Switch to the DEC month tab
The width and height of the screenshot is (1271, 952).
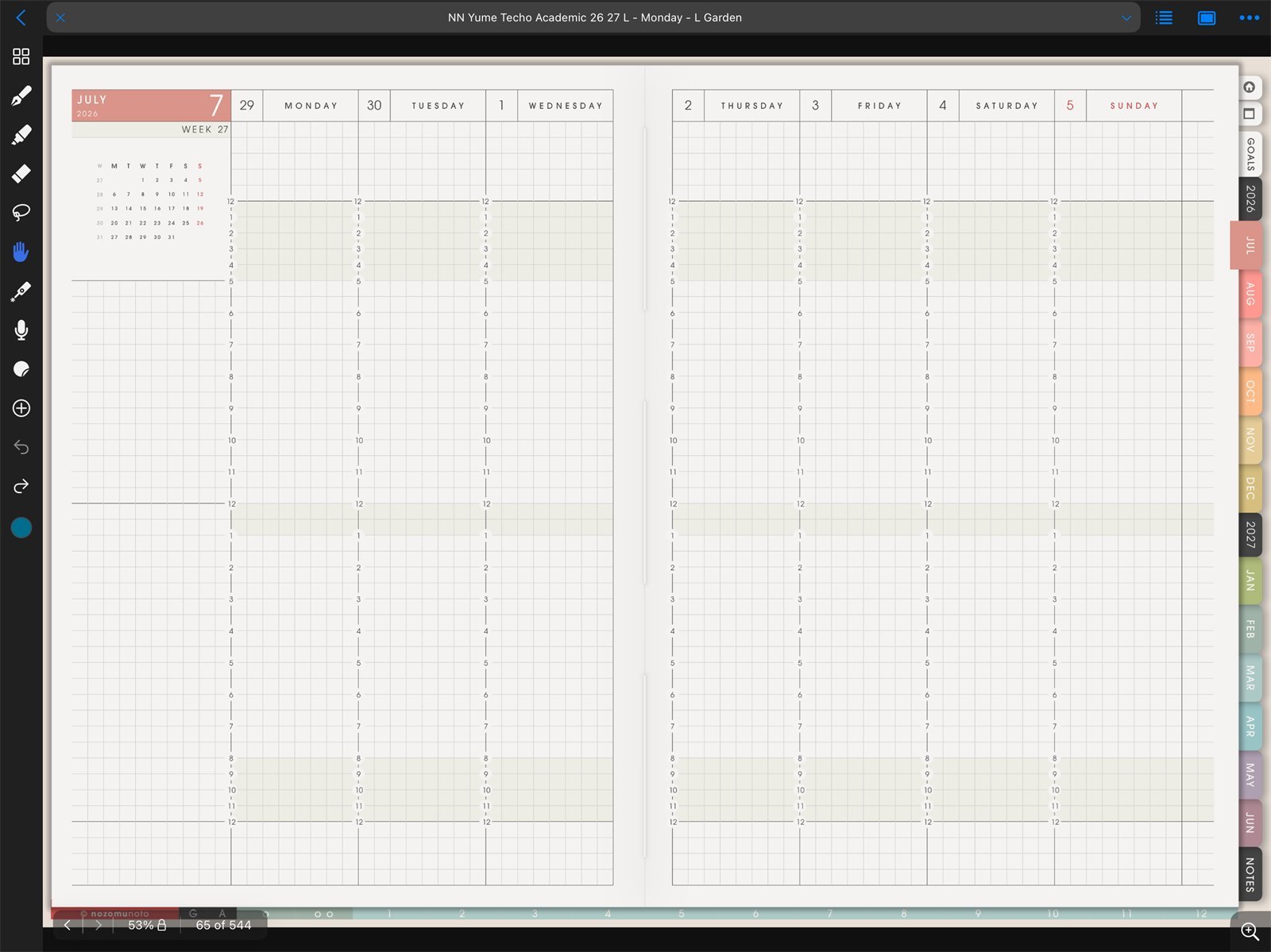pos(1250,488)
